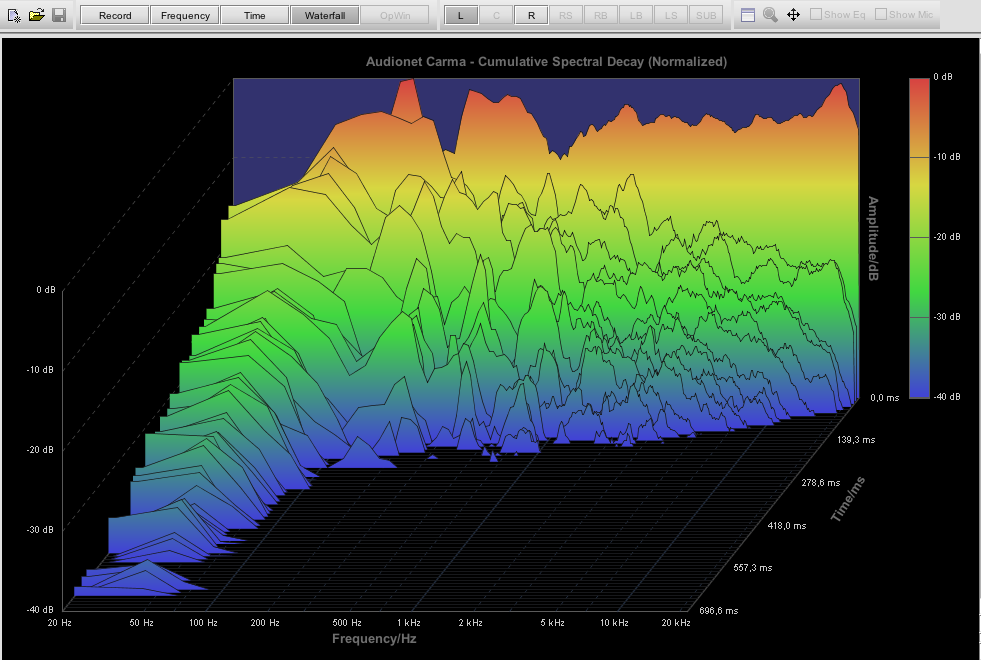Click the OpWin button
Viewport: 981px width, 660px height.
(x=395, y=15)
